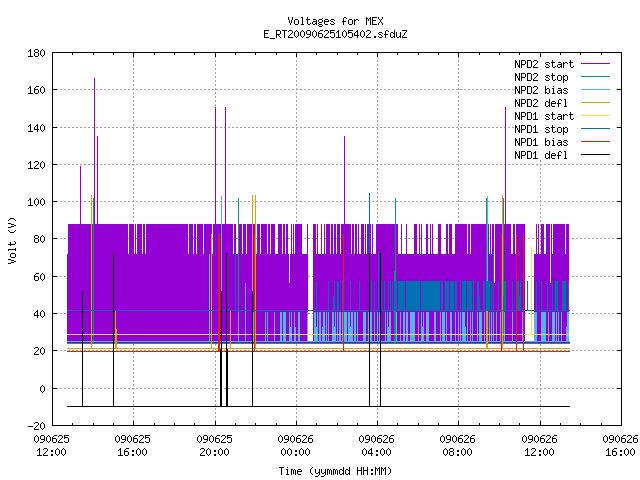Click the red NPD1 bias legend line

tap(595, 142)
